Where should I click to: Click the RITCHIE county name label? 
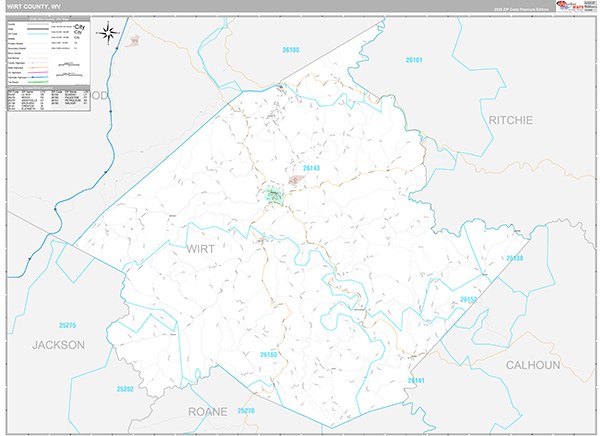tap(510, 120)
